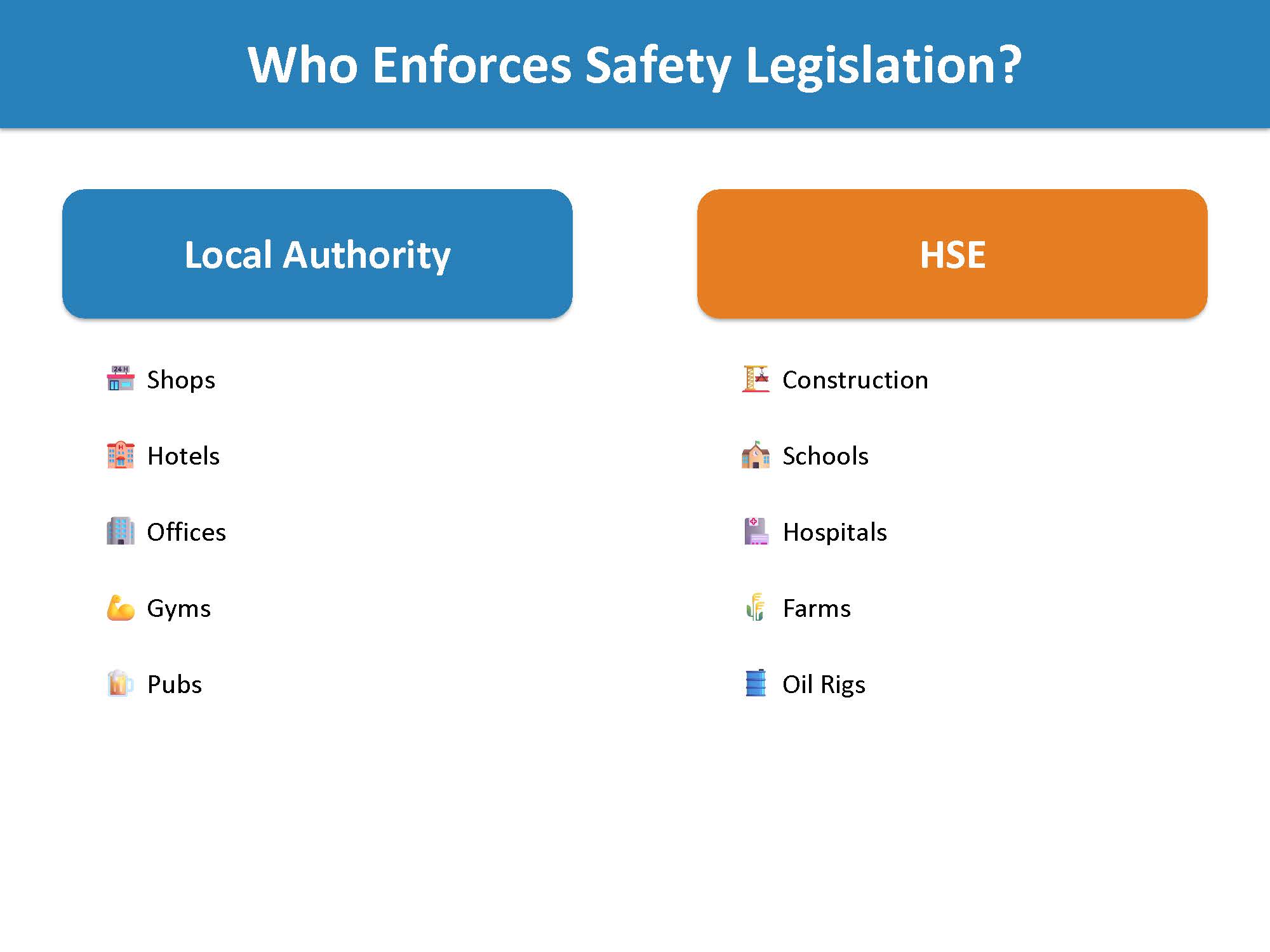Select the Construction list item
This screenshot has height=952, width=1270.
(x=855, y=380)
